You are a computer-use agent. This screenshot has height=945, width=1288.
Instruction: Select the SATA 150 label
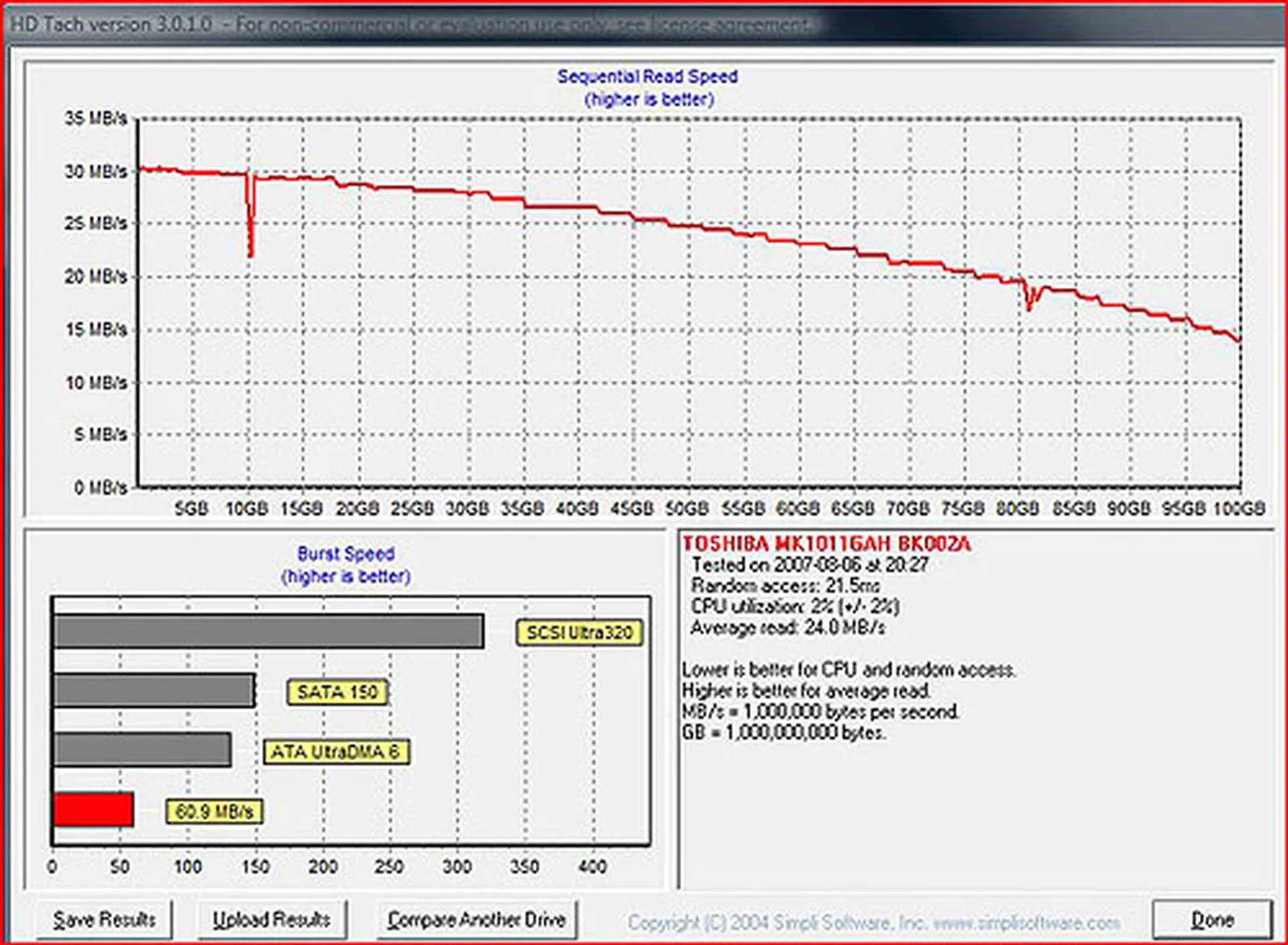(337, 693)
